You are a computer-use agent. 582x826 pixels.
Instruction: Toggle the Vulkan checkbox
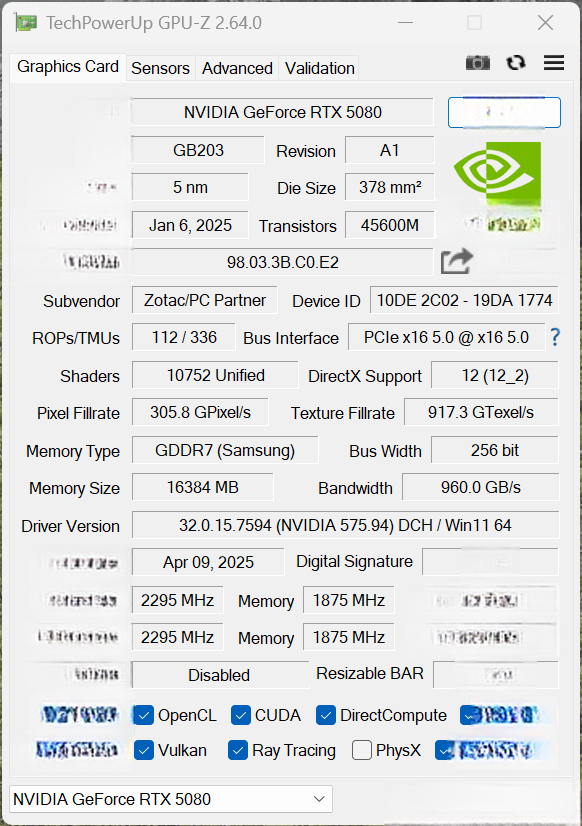coord(143,750)
